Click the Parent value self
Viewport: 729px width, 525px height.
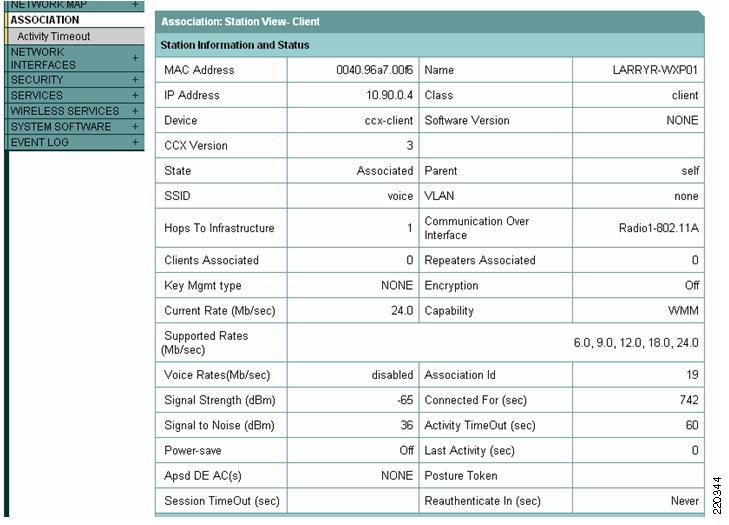690,171
